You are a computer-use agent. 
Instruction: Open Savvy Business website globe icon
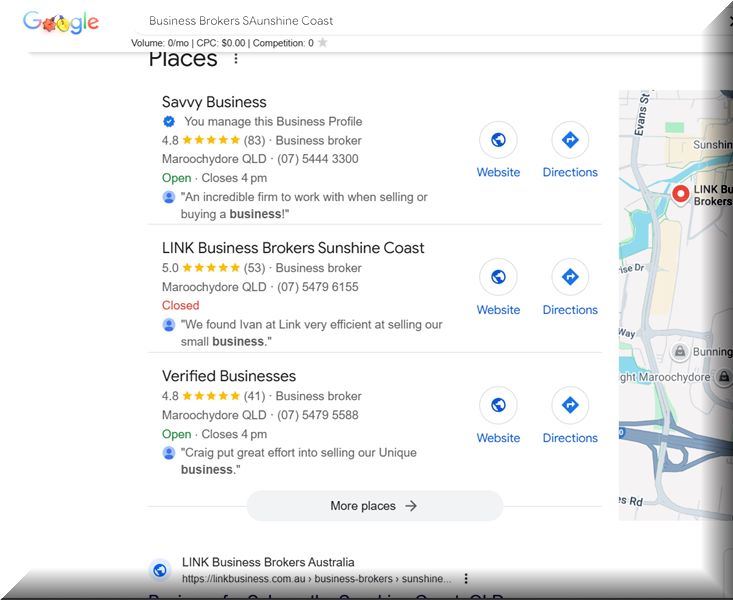click(x=498, y=140)
